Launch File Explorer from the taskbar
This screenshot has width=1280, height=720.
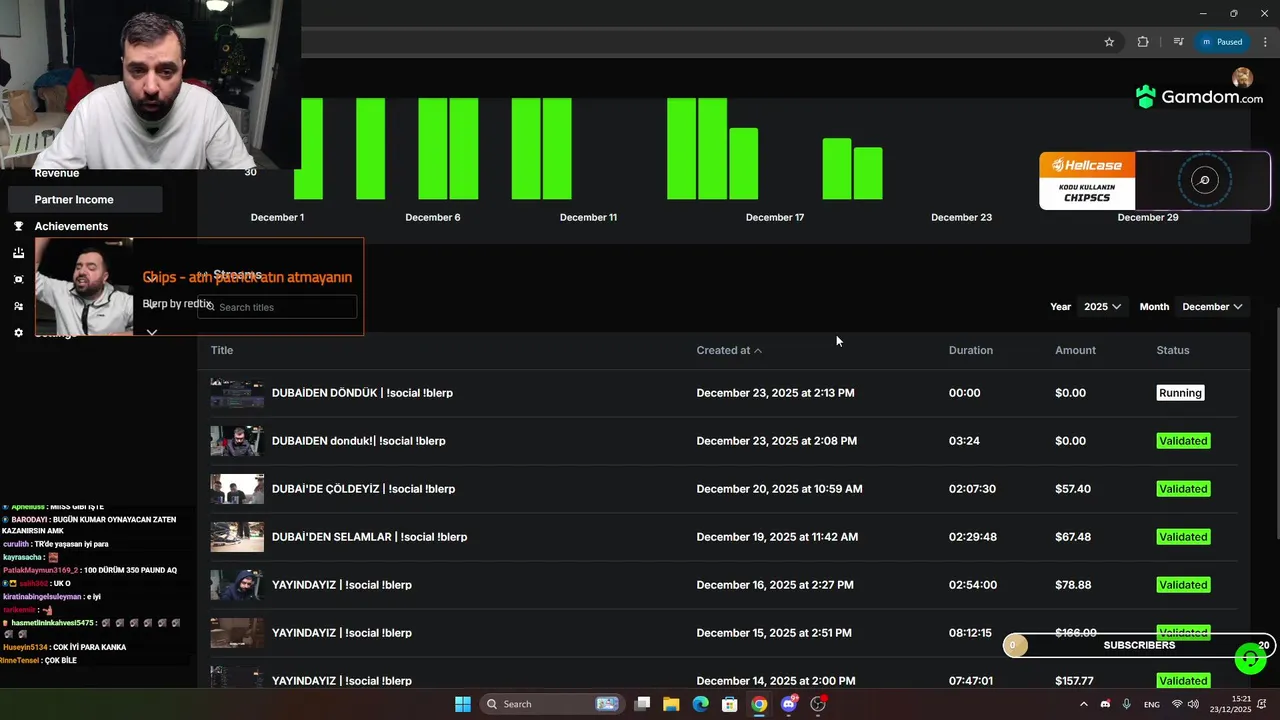pyautogui.click(x=671, y=704)
